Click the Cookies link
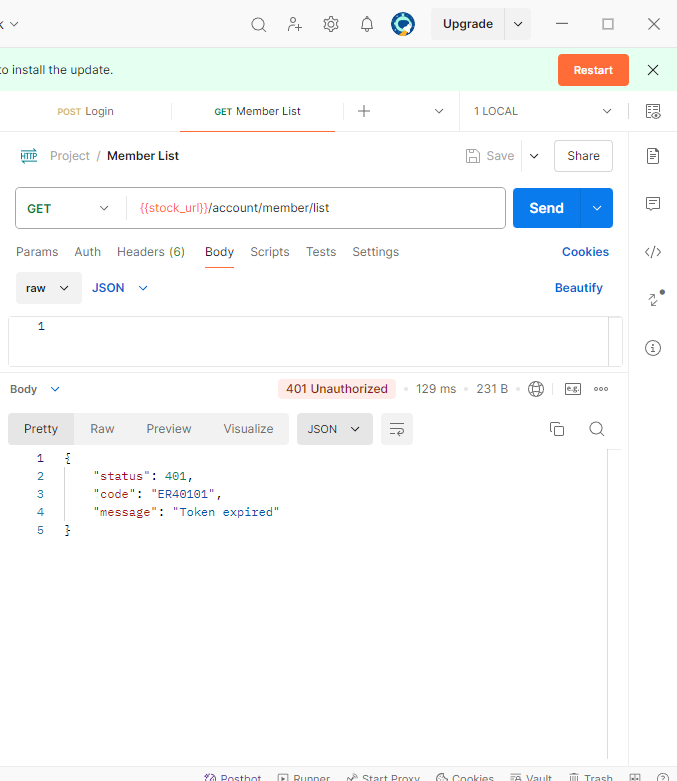Image resolution: width=677 pixels, height=781 pixels. tap(585, 252)
